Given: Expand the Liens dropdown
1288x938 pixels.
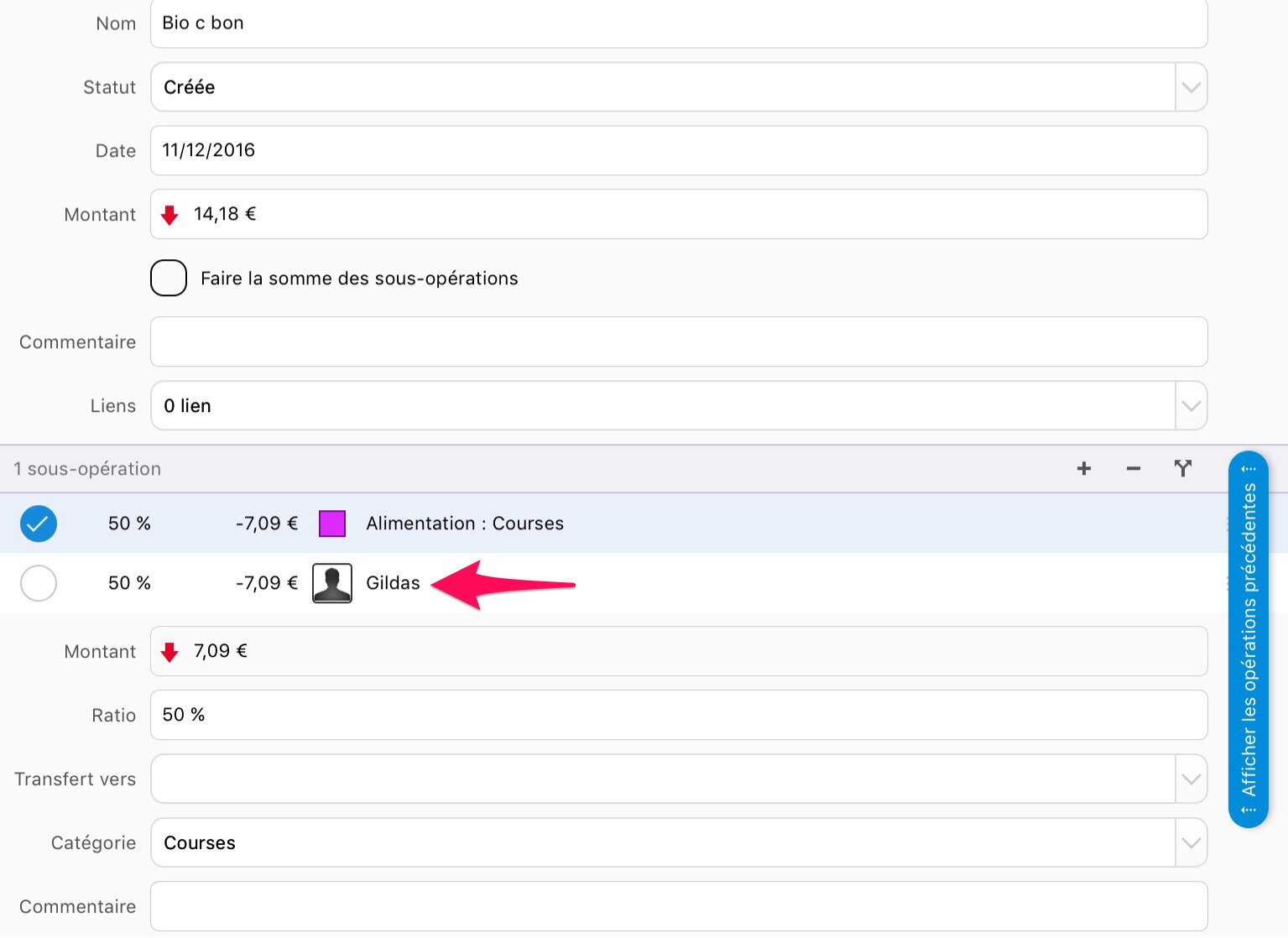Looking at the screenshot, I should (x=1191, y=406).
